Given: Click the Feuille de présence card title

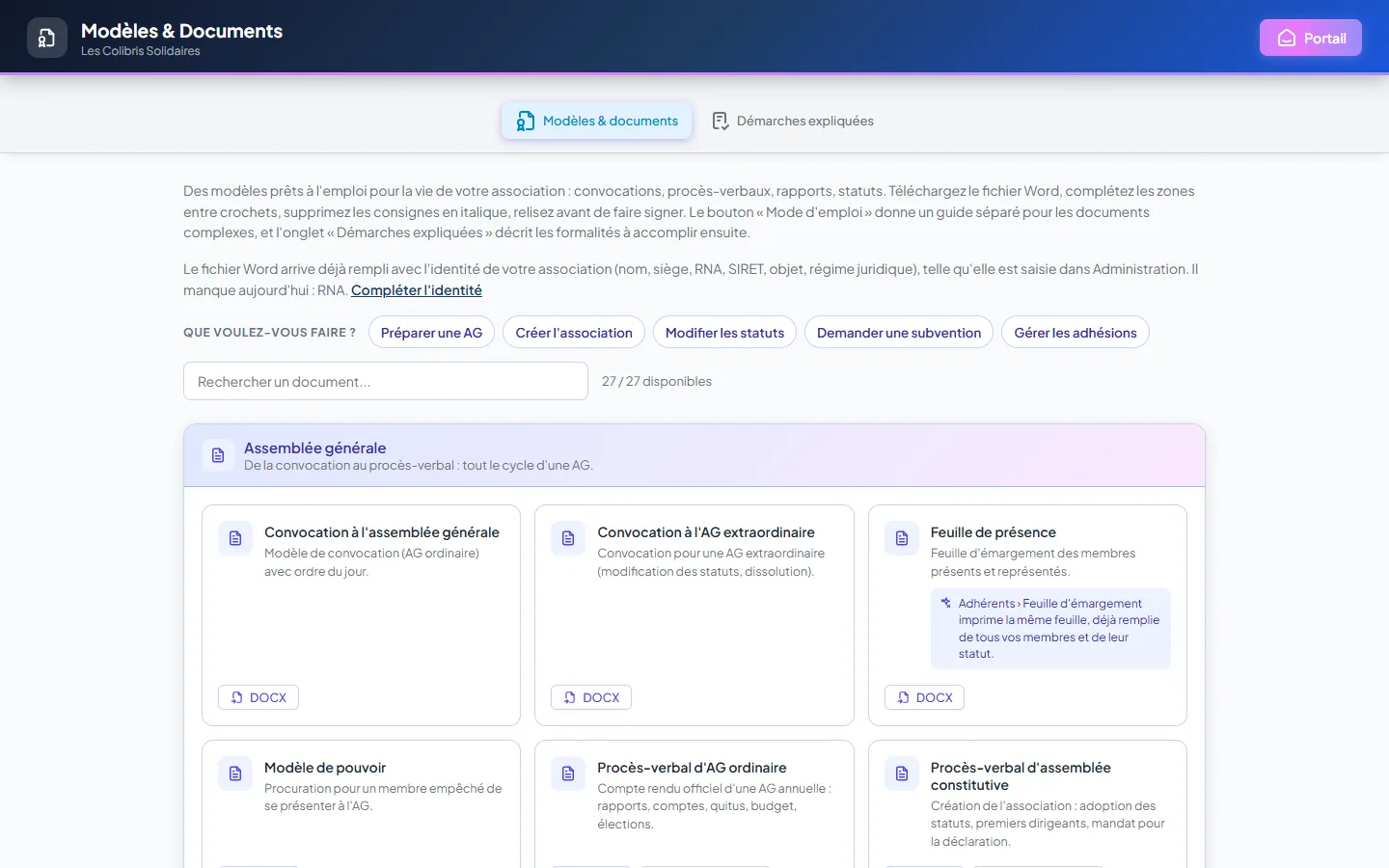Looking at the screenshot, I should (994, 532).
